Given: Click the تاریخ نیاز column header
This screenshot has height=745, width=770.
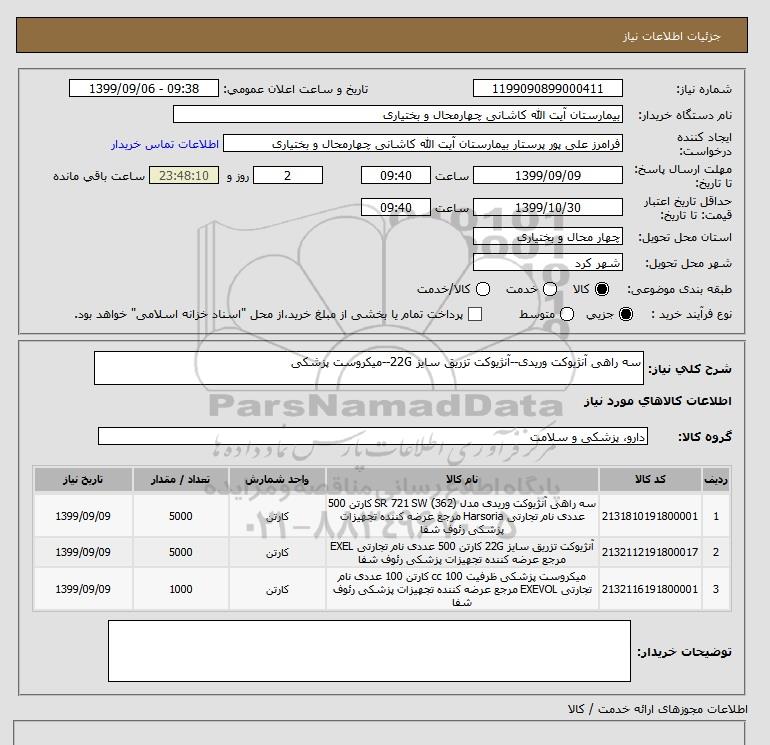Looking at the screenshot, I should pos(83,479).
